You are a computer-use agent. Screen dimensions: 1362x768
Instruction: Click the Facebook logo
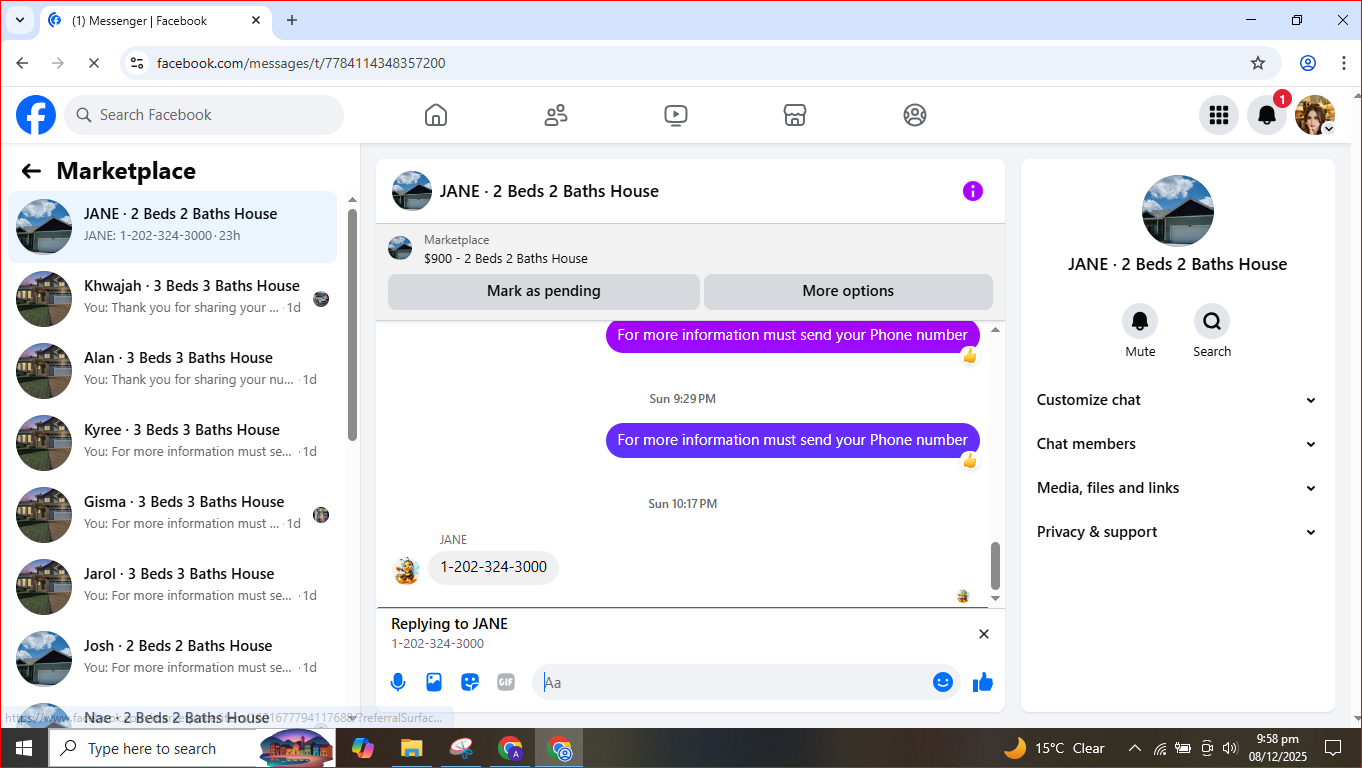[36, 115]
